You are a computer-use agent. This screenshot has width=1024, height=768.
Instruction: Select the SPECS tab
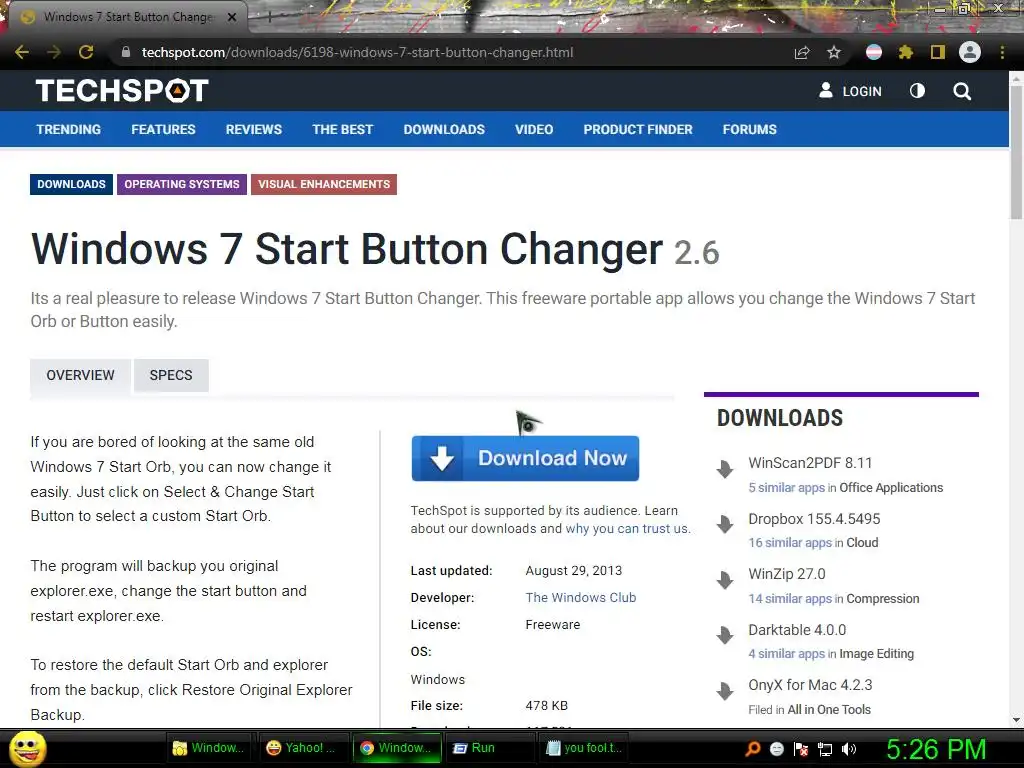(171, 376)
